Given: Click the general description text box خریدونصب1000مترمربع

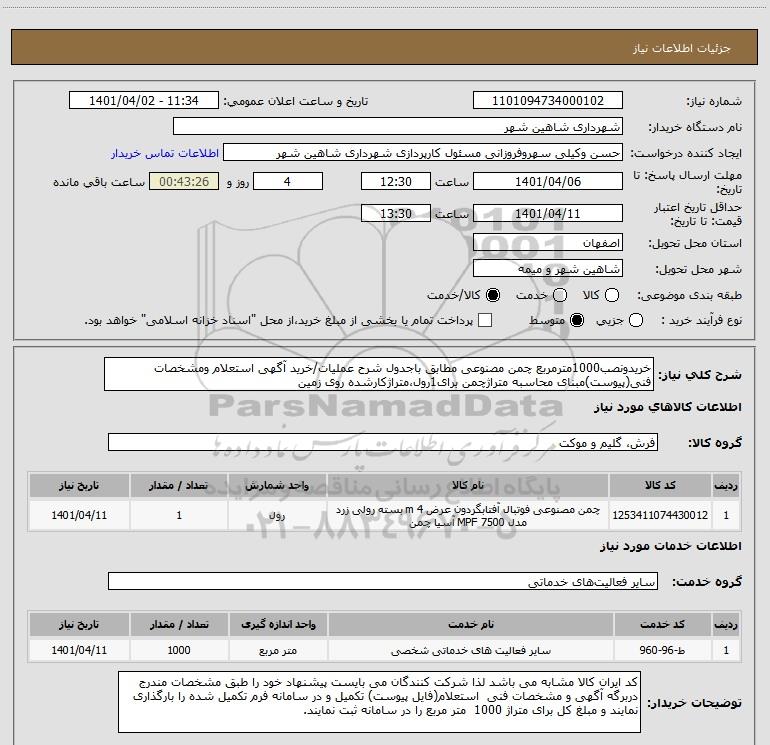Looking at the screenshot, I should (x=379, y=374).
